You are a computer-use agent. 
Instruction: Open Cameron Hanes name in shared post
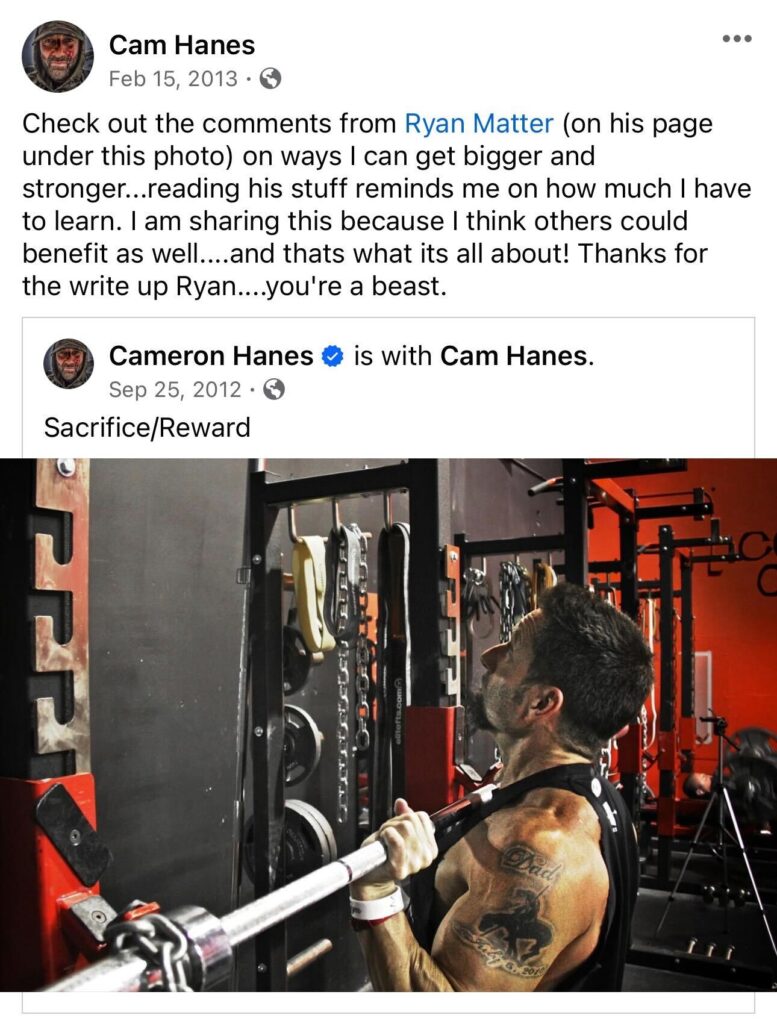211,356
